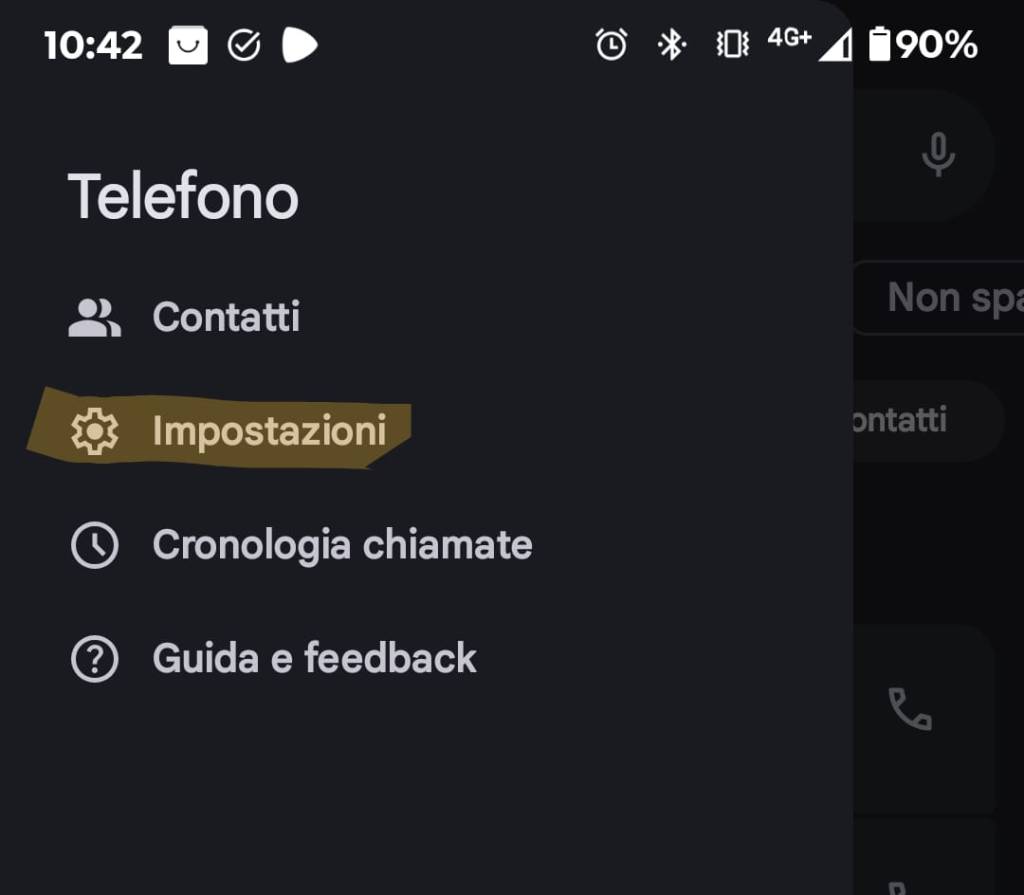Tap the alarm clock status icon
The width and height of the screenshot is (1024, 895).
pyautogui.click(x=611, y=45)
